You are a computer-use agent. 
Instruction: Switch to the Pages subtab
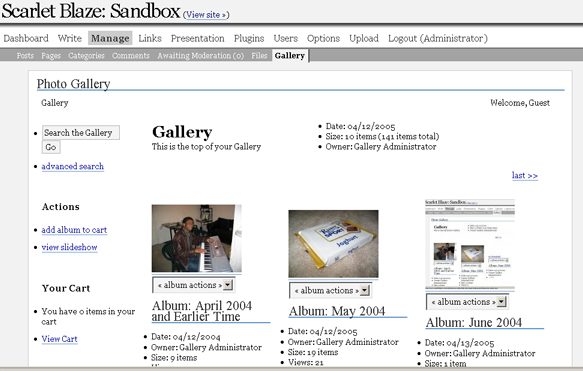coord(51,56)
